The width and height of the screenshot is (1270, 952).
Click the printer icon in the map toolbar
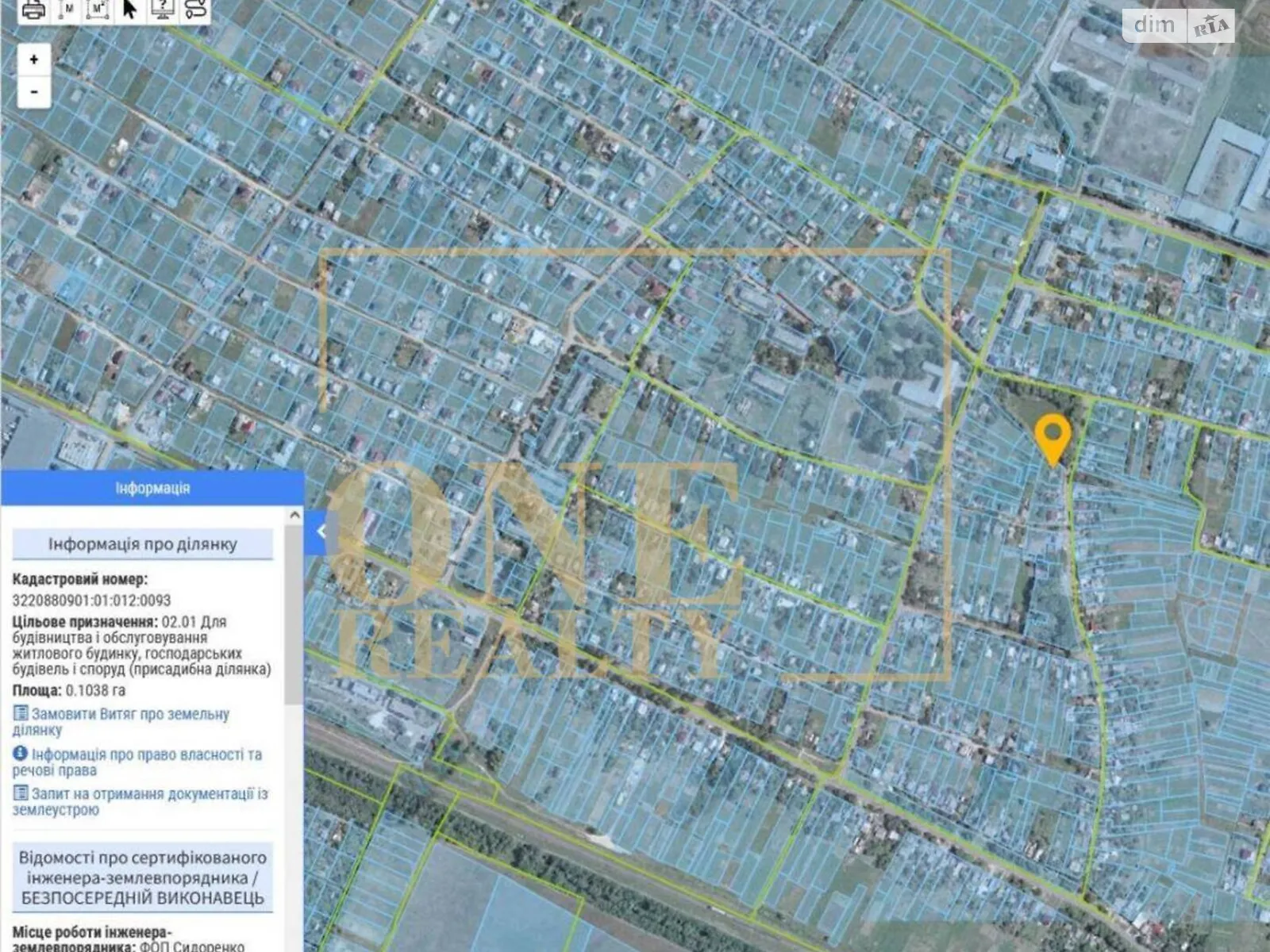(33, 10)
